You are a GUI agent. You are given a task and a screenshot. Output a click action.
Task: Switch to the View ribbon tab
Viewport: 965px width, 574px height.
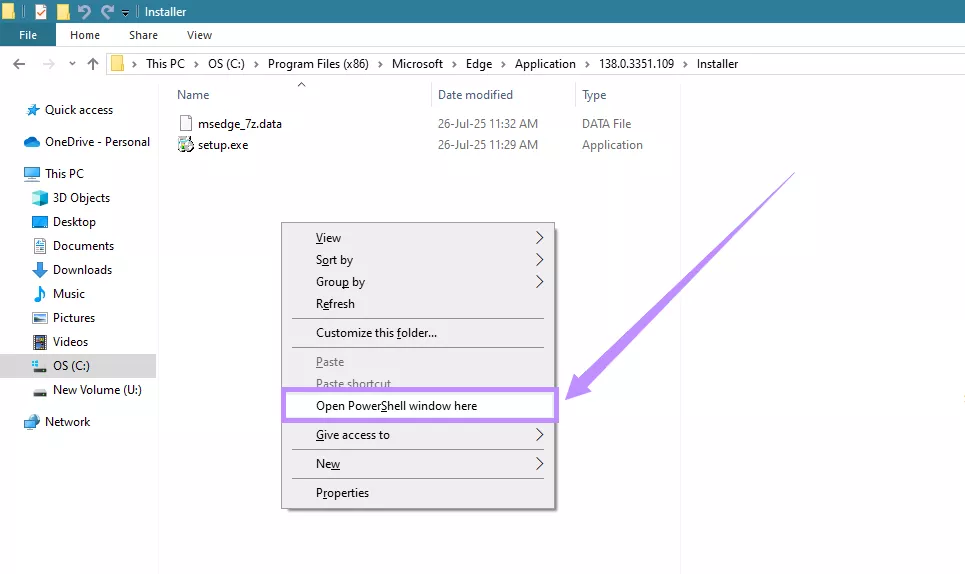pyautogui.click(x=199, y=35)
